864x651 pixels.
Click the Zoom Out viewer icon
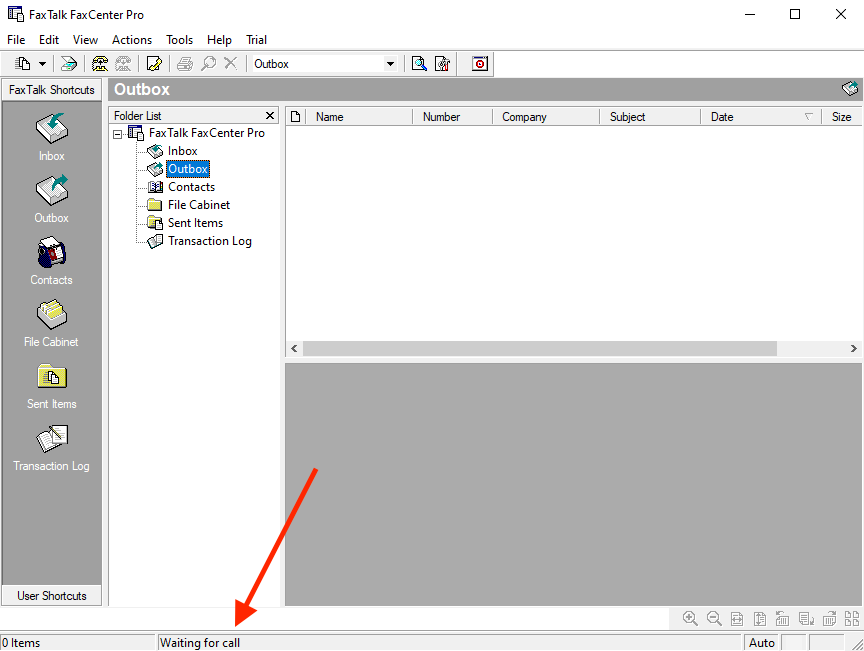point(714,618)
